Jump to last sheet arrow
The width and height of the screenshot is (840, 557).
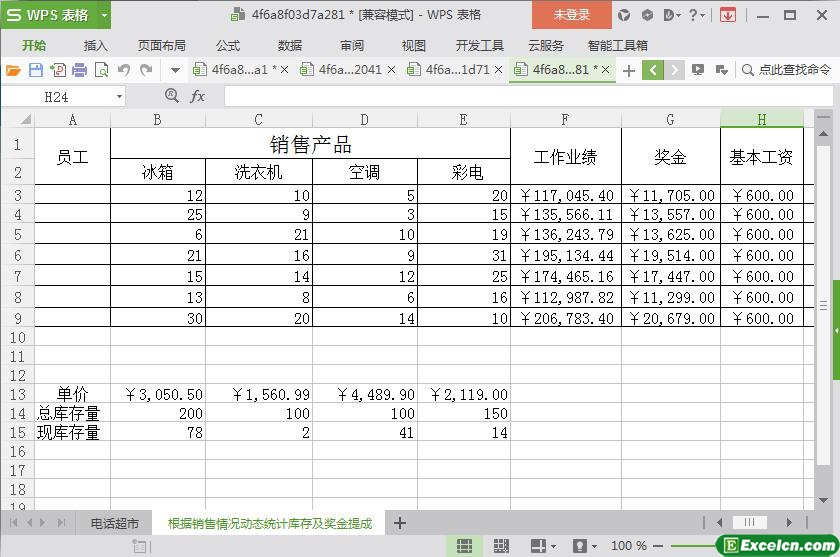(x=62, y=523)
